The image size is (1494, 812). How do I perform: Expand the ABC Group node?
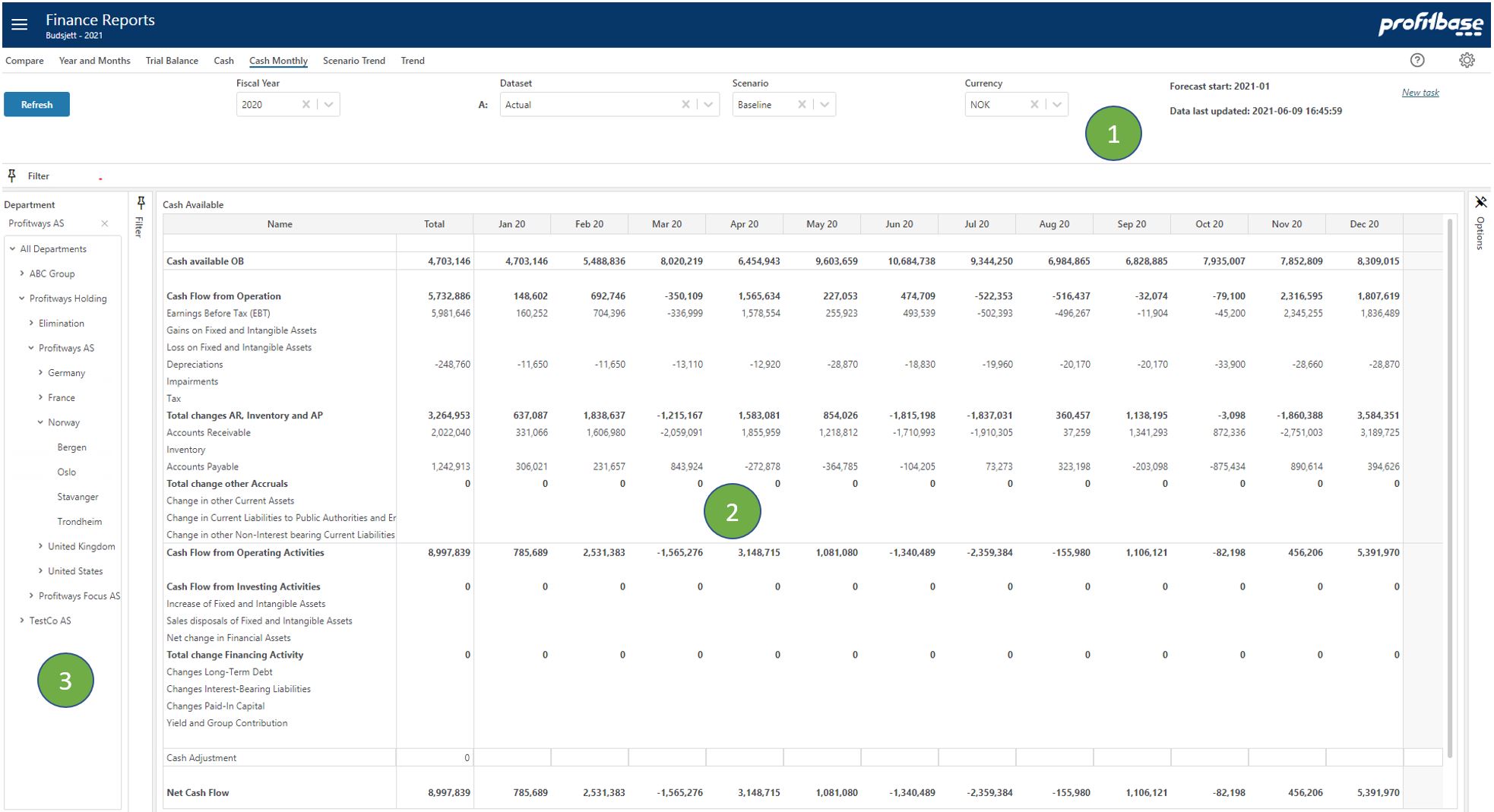22,273
